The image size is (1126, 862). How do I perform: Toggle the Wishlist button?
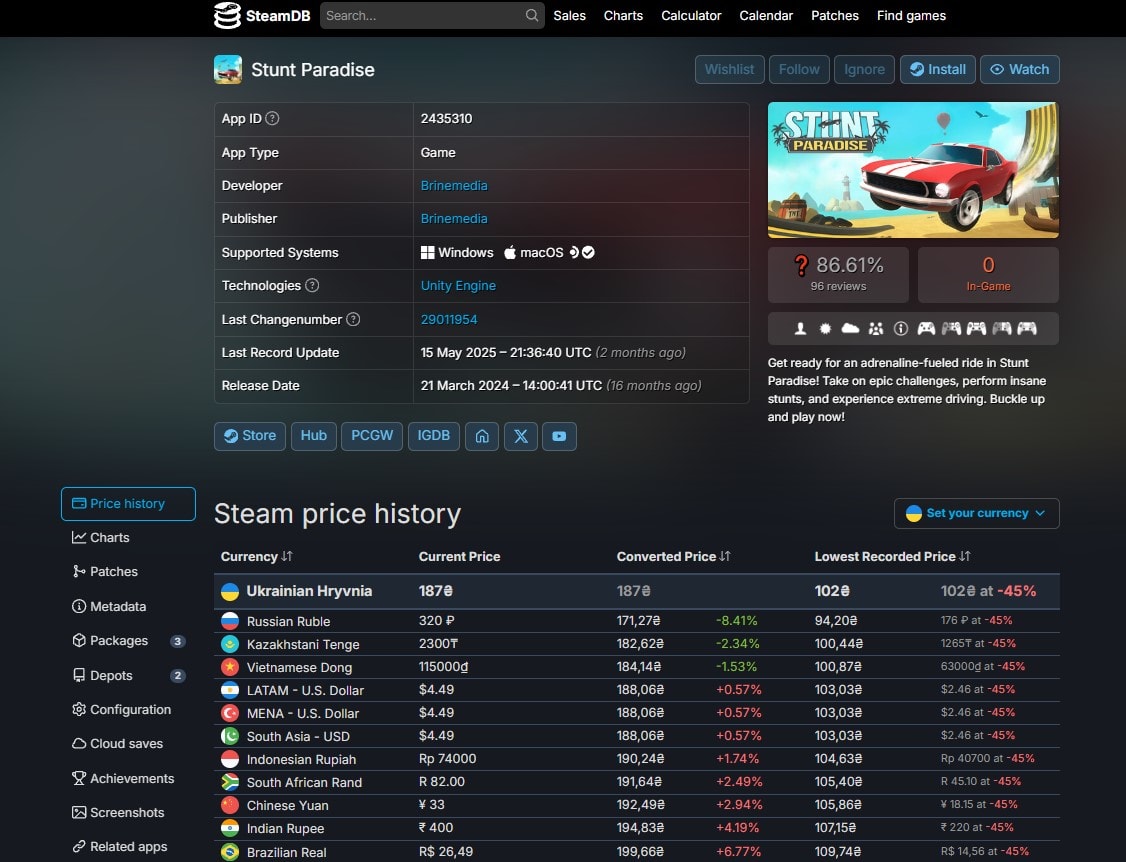coord(729,70)
